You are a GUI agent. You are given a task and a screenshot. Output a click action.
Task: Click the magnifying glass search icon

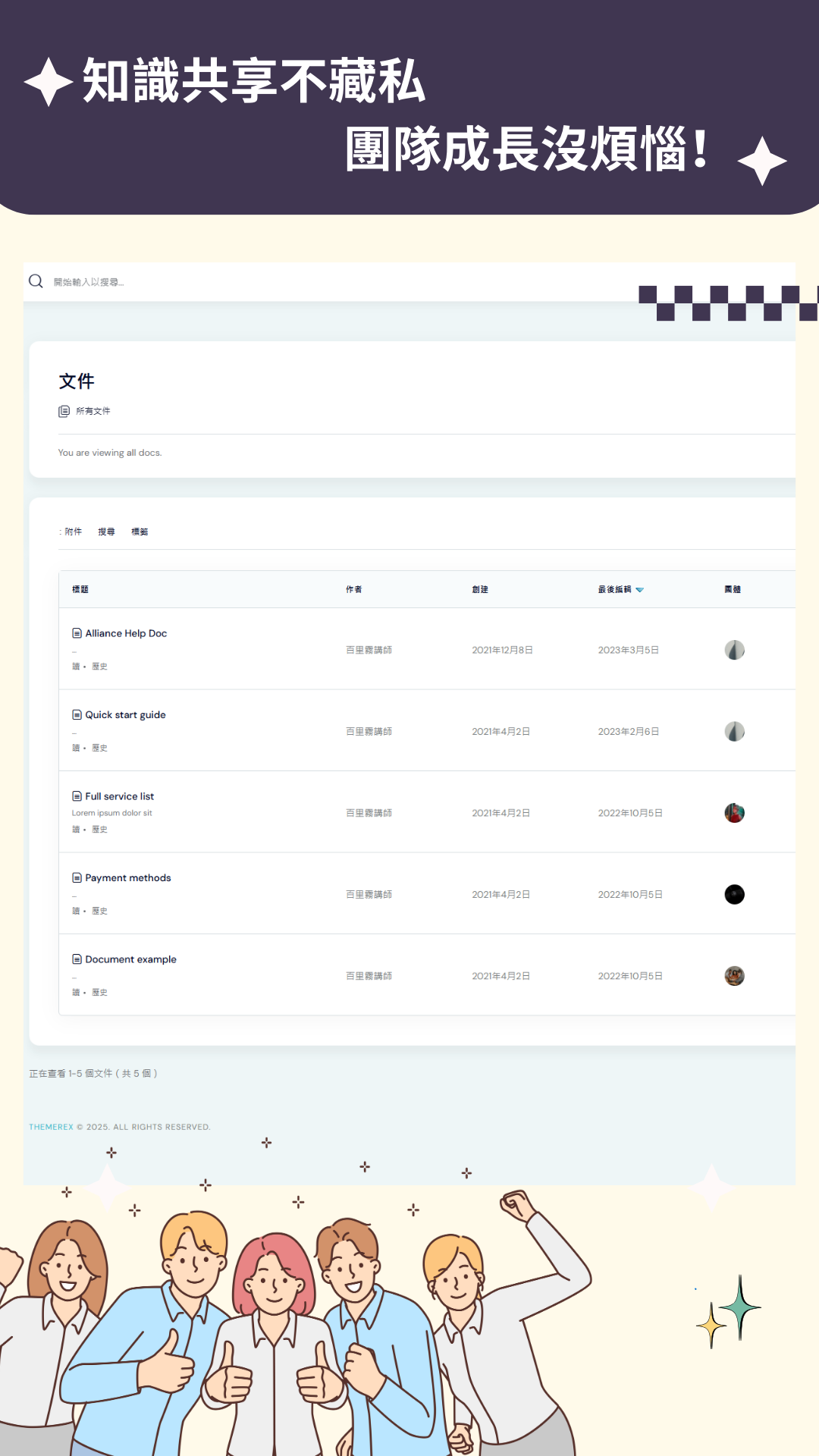pyautogui.click(x=36, y=281)
